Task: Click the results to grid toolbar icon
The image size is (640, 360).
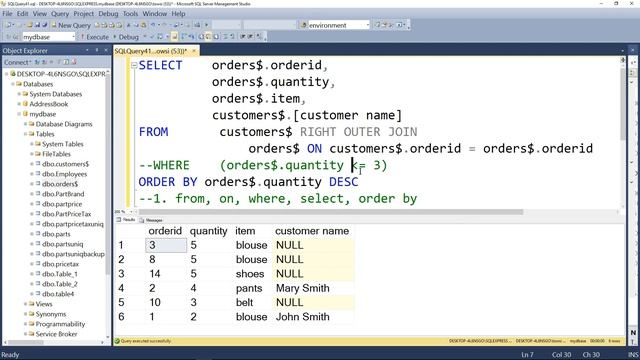Action: 208,37
